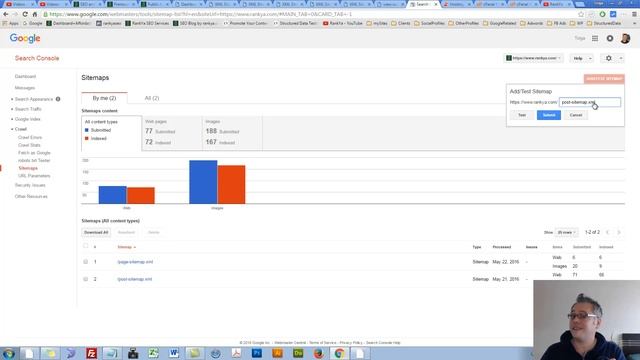Open Messages in the sidebar
640x360 pixels.
tap(25, 88)
